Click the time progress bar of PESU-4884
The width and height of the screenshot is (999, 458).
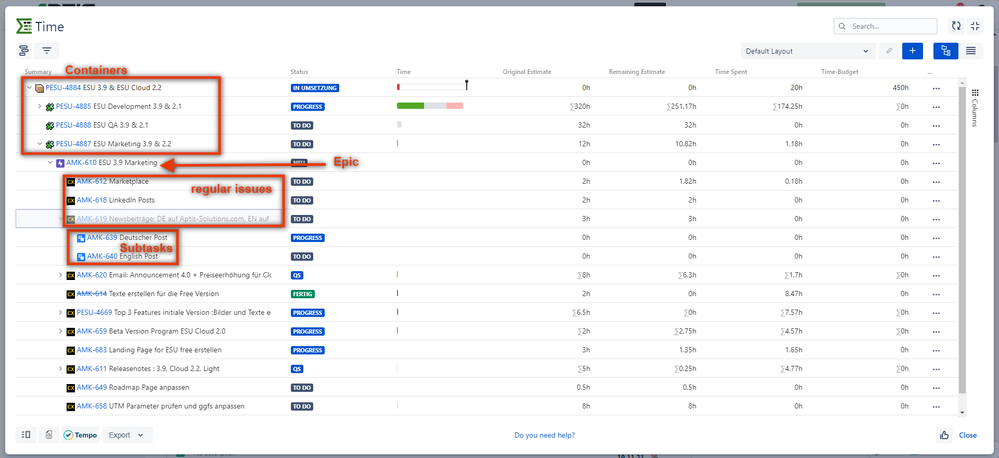[432, 87]
